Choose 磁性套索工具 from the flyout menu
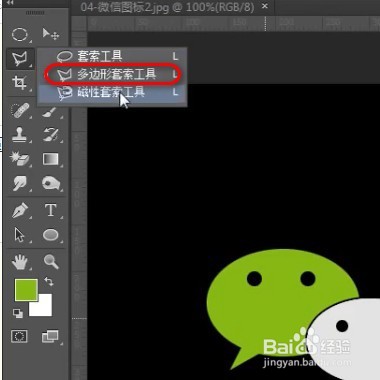 tap(112, 92)
